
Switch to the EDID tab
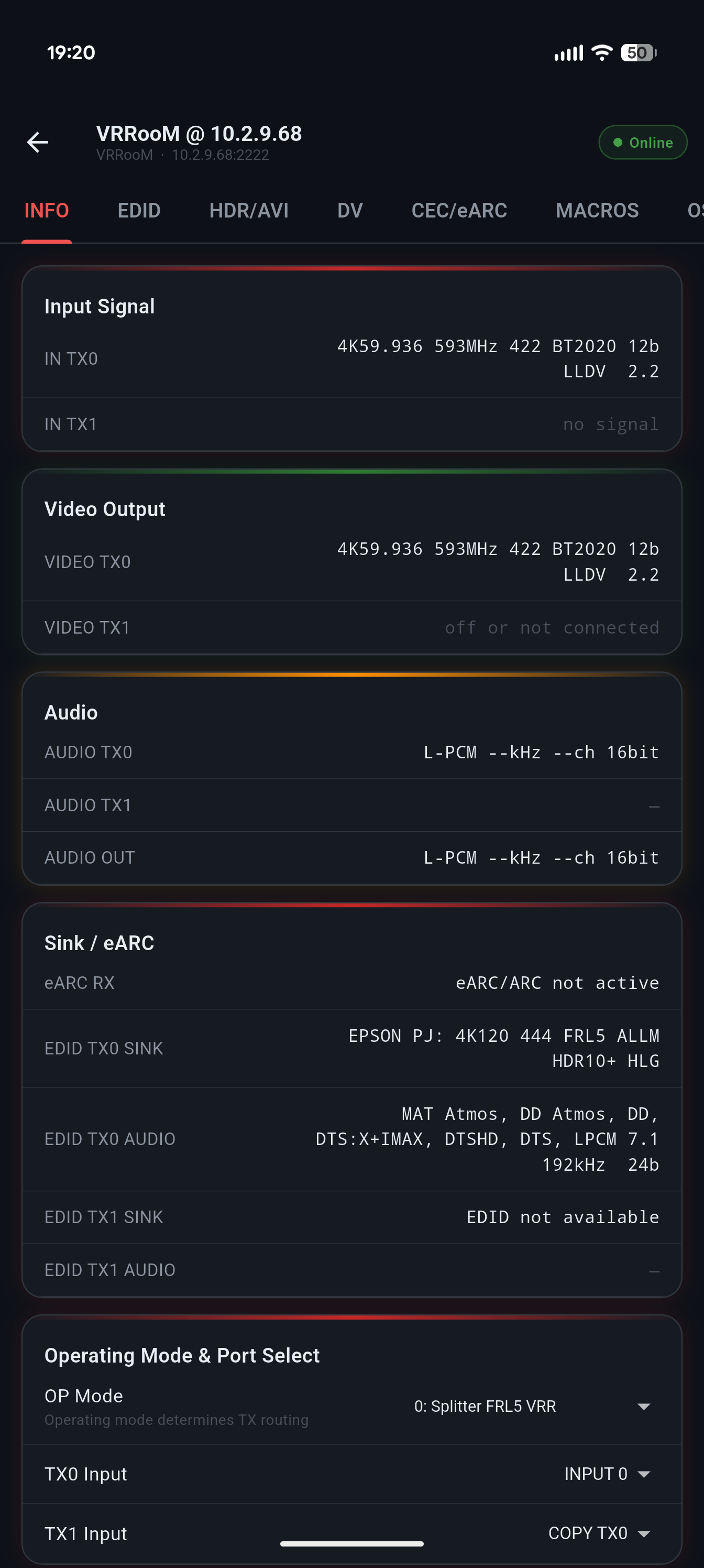(x=139, y=211)
